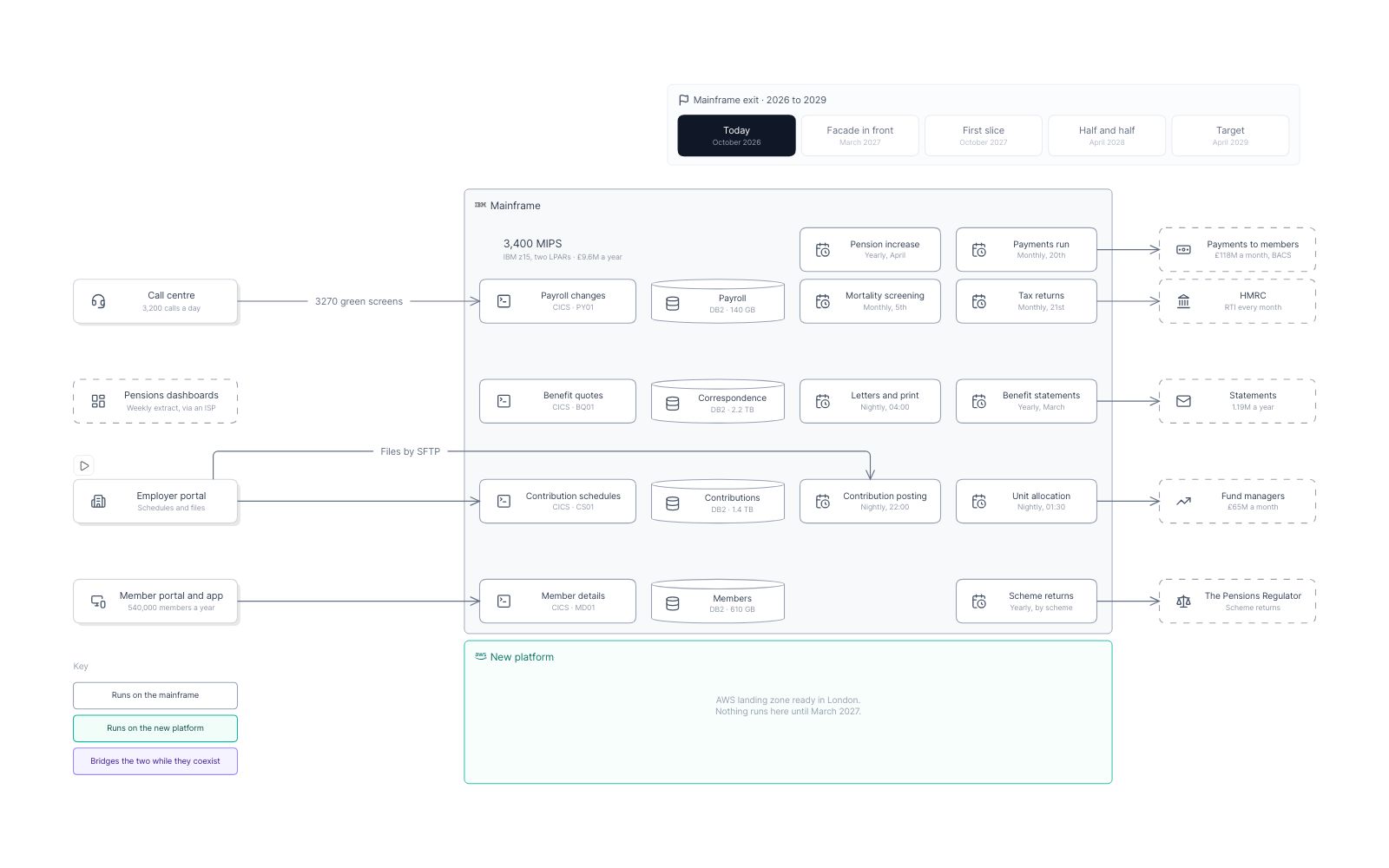The image size is (1389, 868).
Task: Click the banknote icon on Payments to members
Action: [1183, 250]
